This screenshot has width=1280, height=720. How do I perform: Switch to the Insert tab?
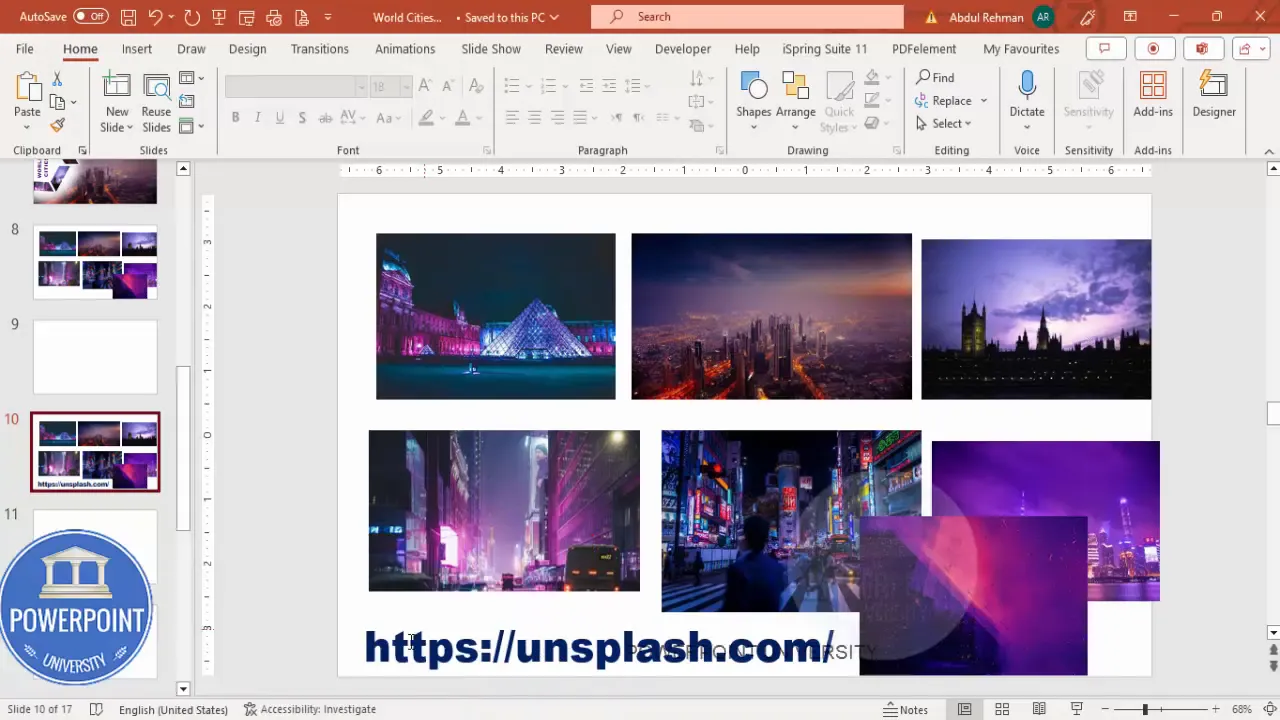pos(137,48)
